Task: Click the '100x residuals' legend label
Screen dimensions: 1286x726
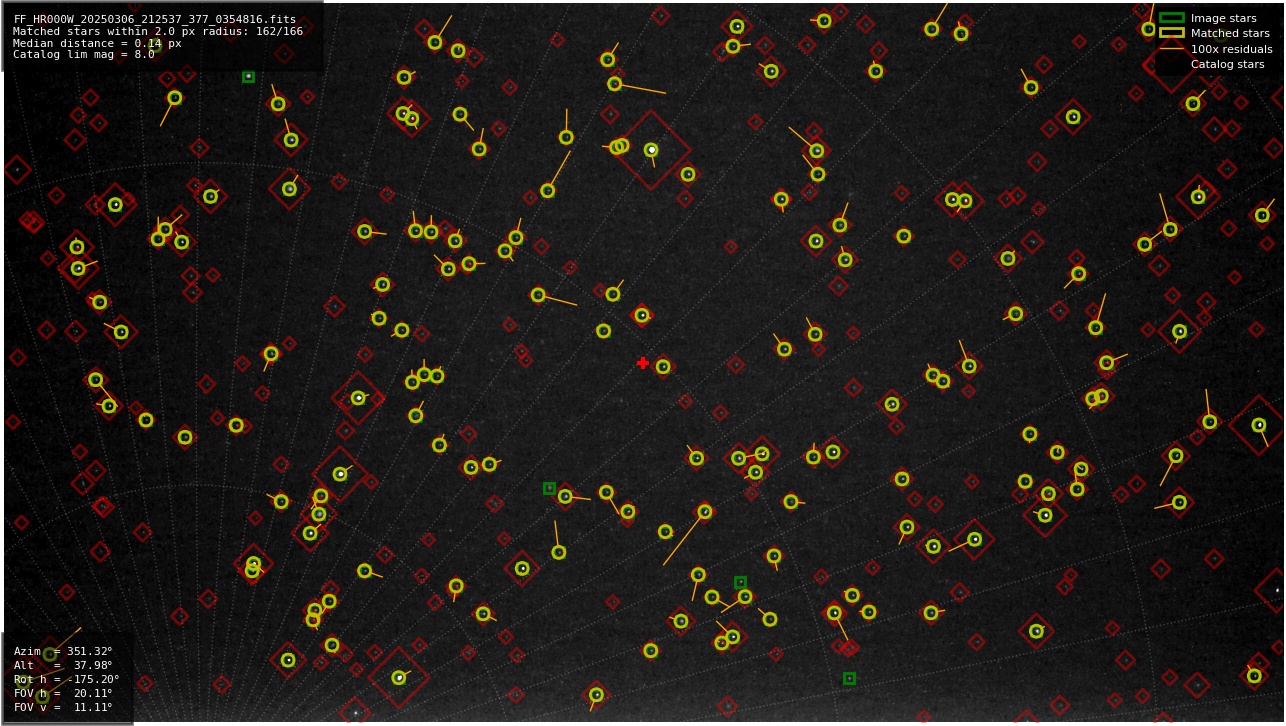Action: tap(1232, 49)
